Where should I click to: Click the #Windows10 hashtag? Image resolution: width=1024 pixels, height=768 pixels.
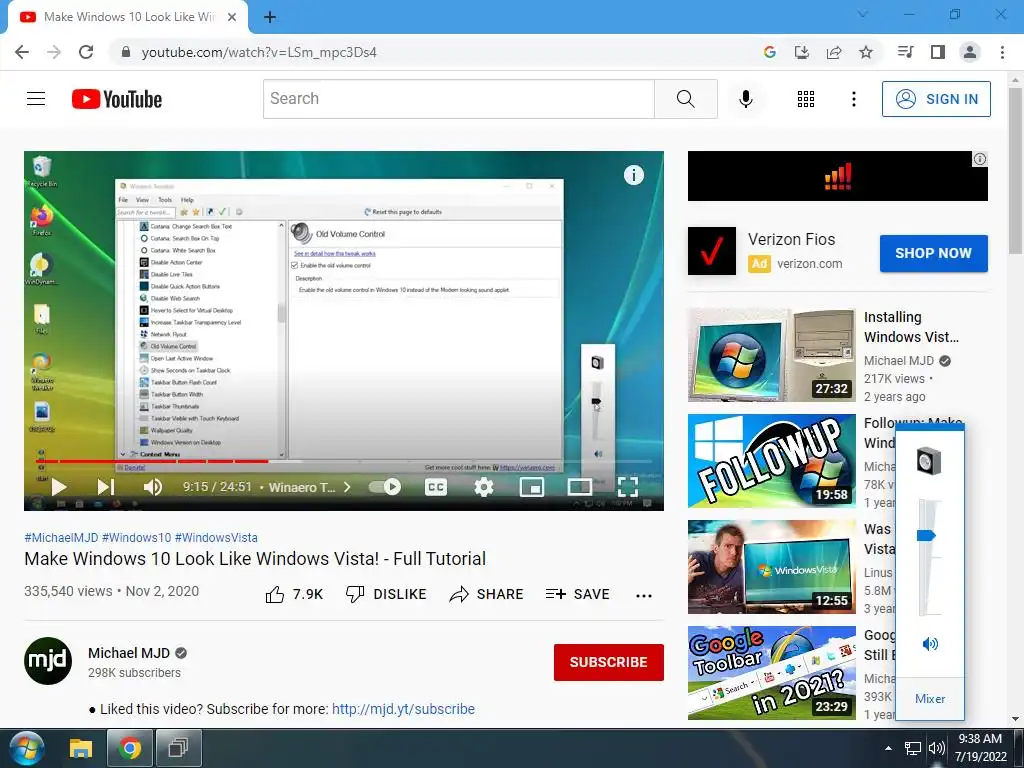(136, 537)
